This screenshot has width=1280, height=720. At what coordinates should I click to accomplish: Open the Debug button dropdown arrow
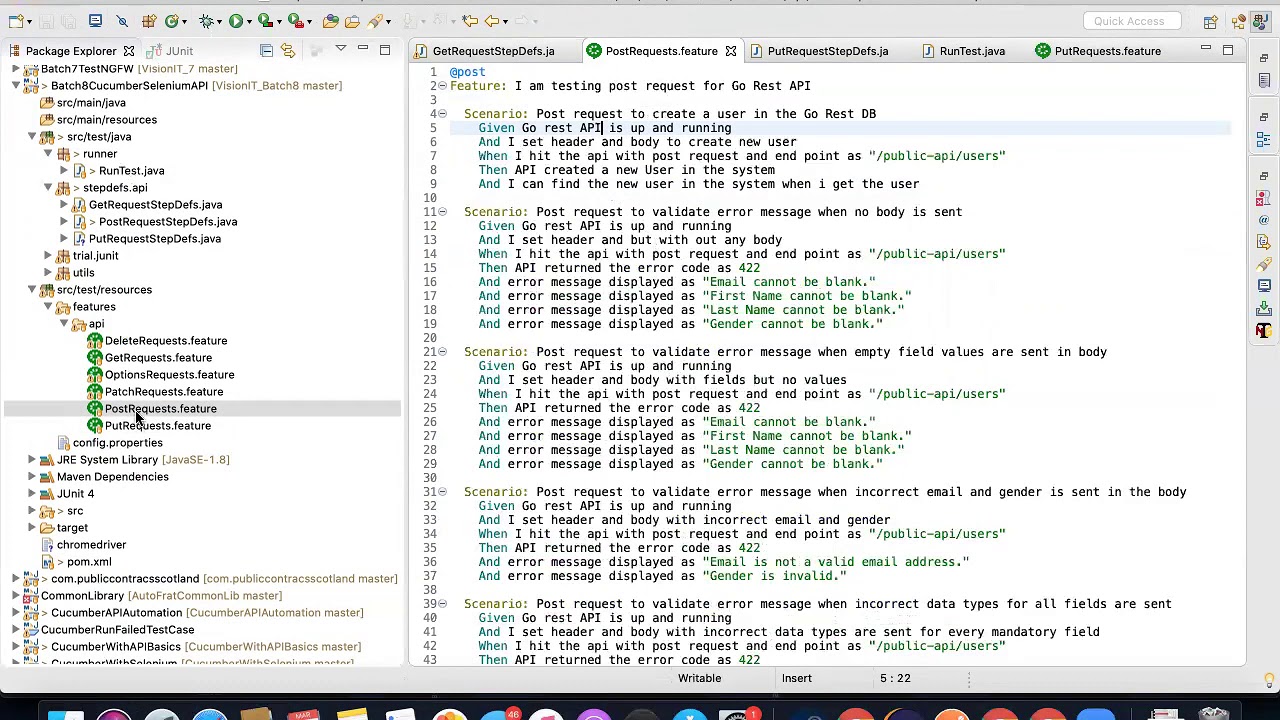219,21
